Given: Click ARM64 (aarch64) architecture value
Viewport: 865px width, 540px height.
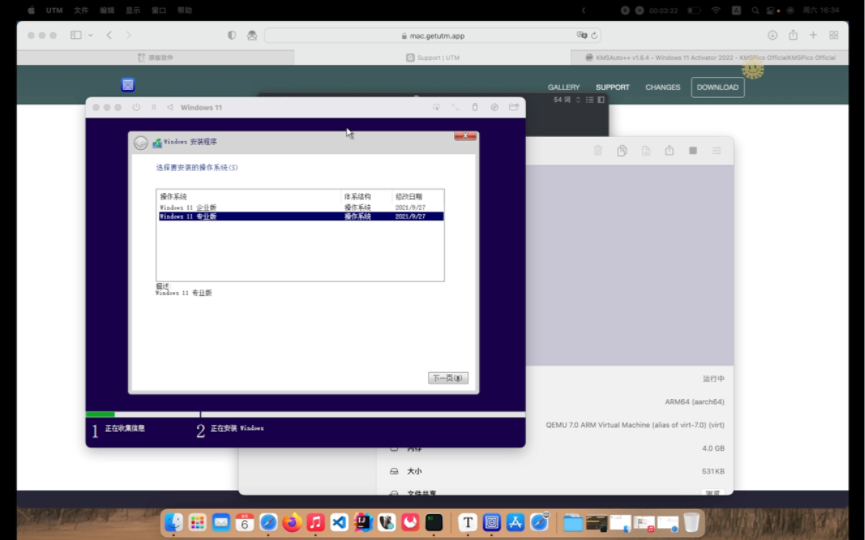Looking at the screenshot, I should pos(695,402).
